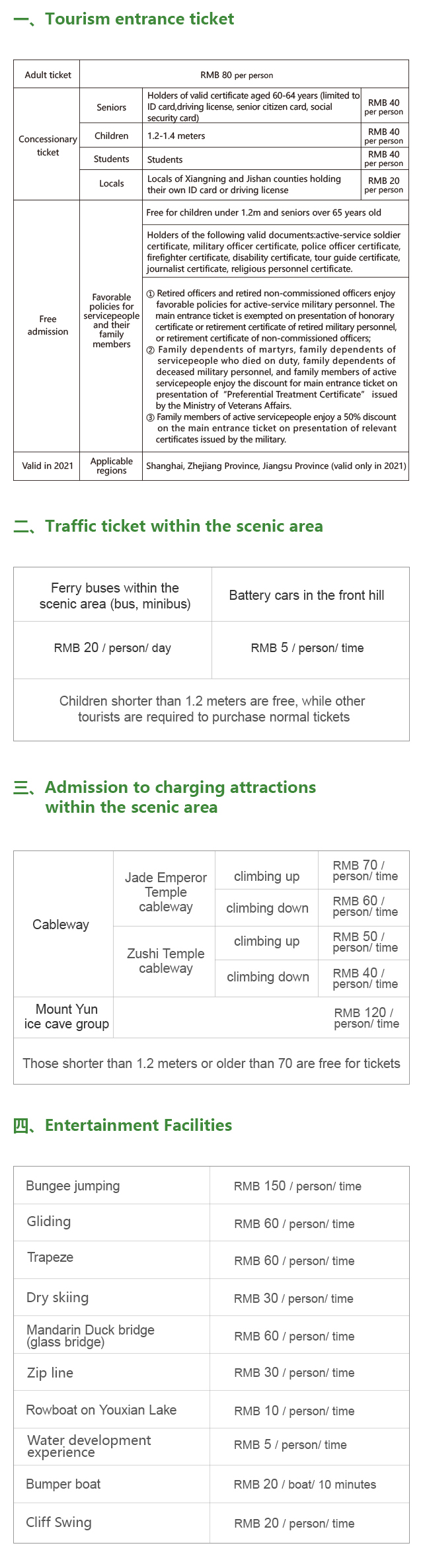Click Admission to charging attractions heading
This screenshot has height=1568, width=423.
click(180, 797)
